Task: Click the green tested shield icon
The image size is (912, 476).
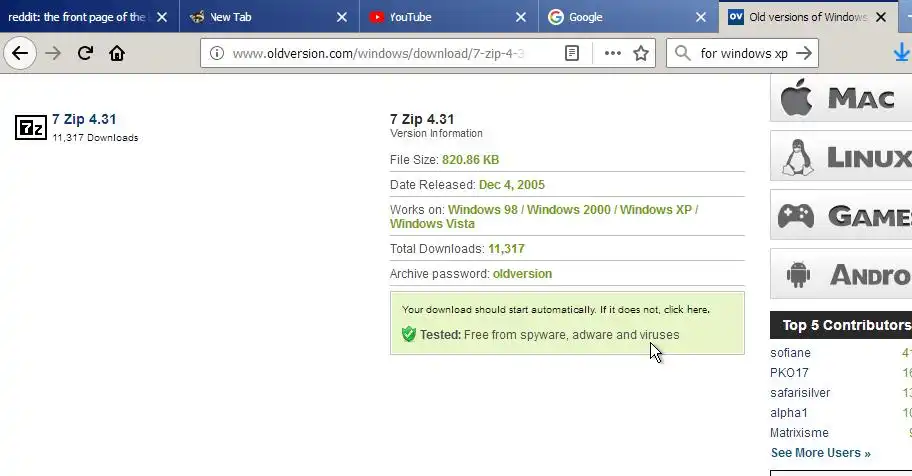Action: pos(409,335)
